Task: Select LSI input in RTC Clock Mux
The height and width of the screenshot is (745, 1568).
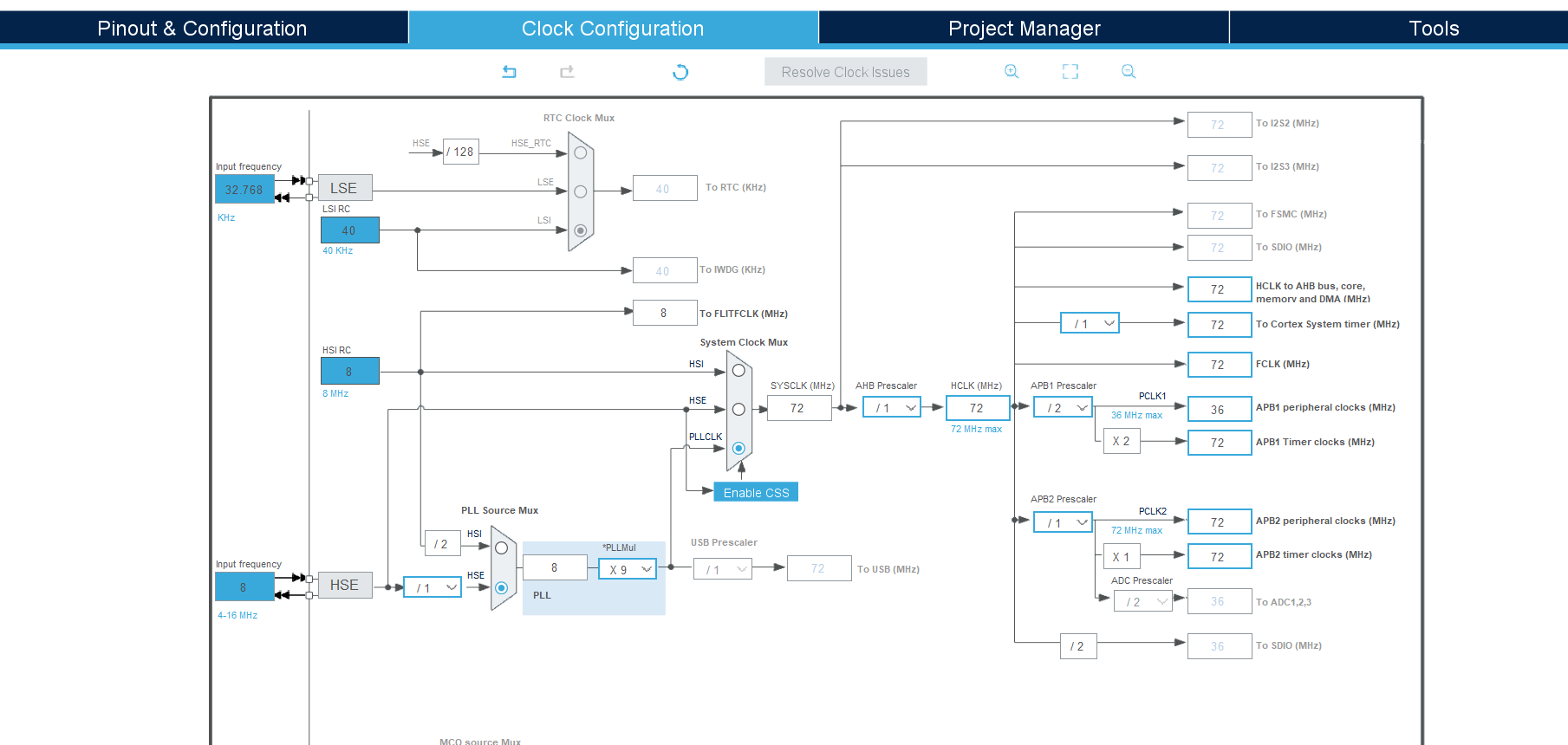Action: pos(581,230)
